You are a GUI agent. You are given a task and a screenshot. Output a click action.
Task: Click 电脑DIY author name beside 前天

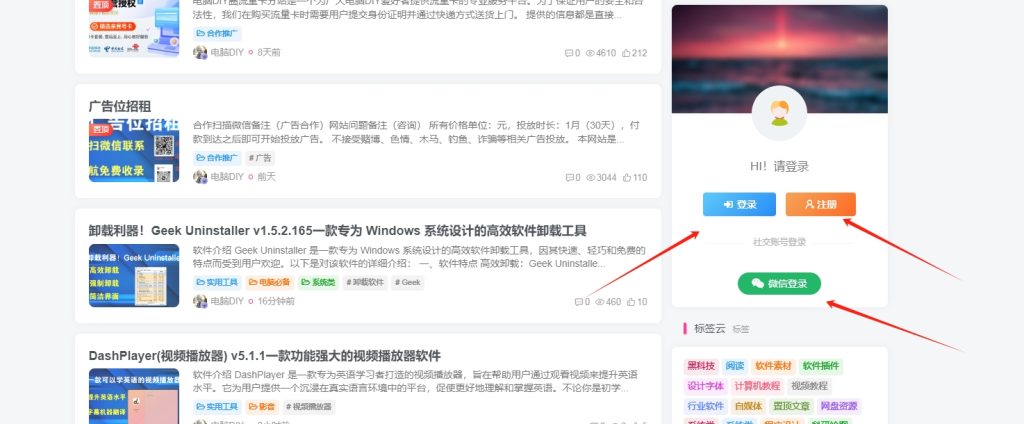pyautogui.click(x=227, y=177)
